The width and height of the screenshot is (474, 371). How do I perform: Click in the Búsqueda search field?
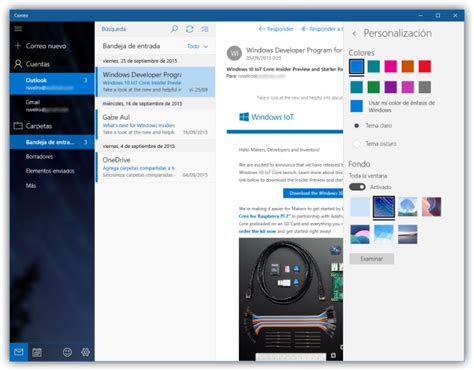click(x=133, y=29)
